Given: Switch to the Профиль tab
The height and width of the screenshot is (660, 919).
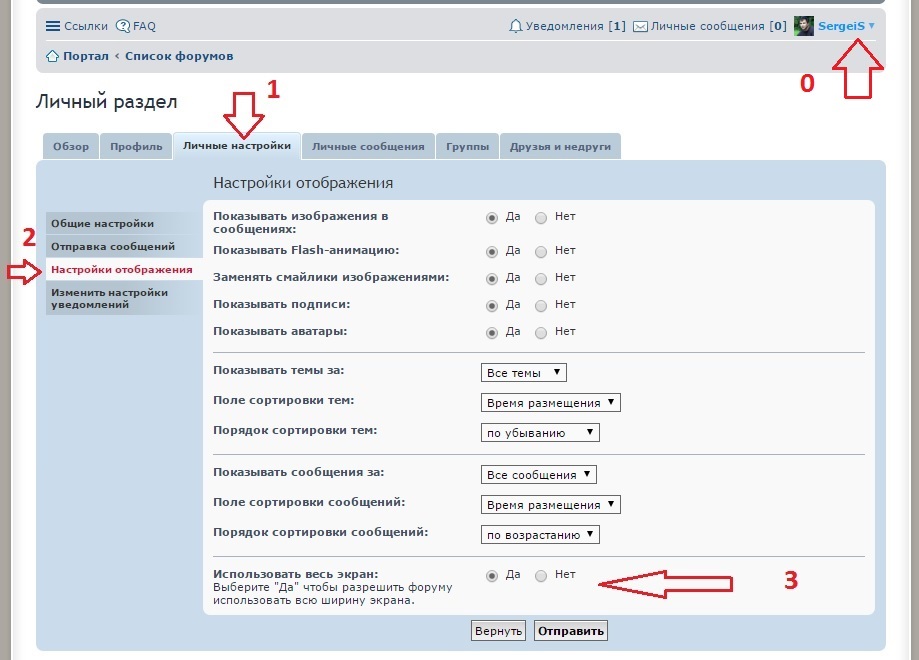Looking at the screenshot, I should tap(136, 146).
